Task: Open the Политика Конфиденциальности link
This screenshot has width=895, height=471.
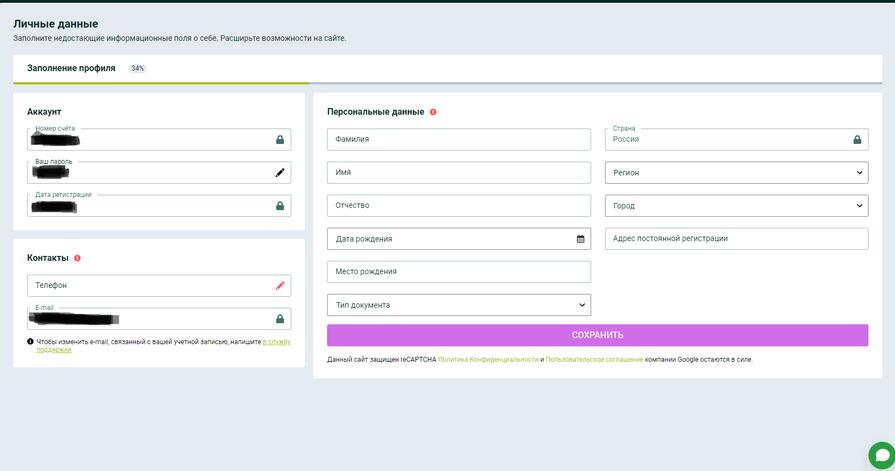Action: point(488,360)
